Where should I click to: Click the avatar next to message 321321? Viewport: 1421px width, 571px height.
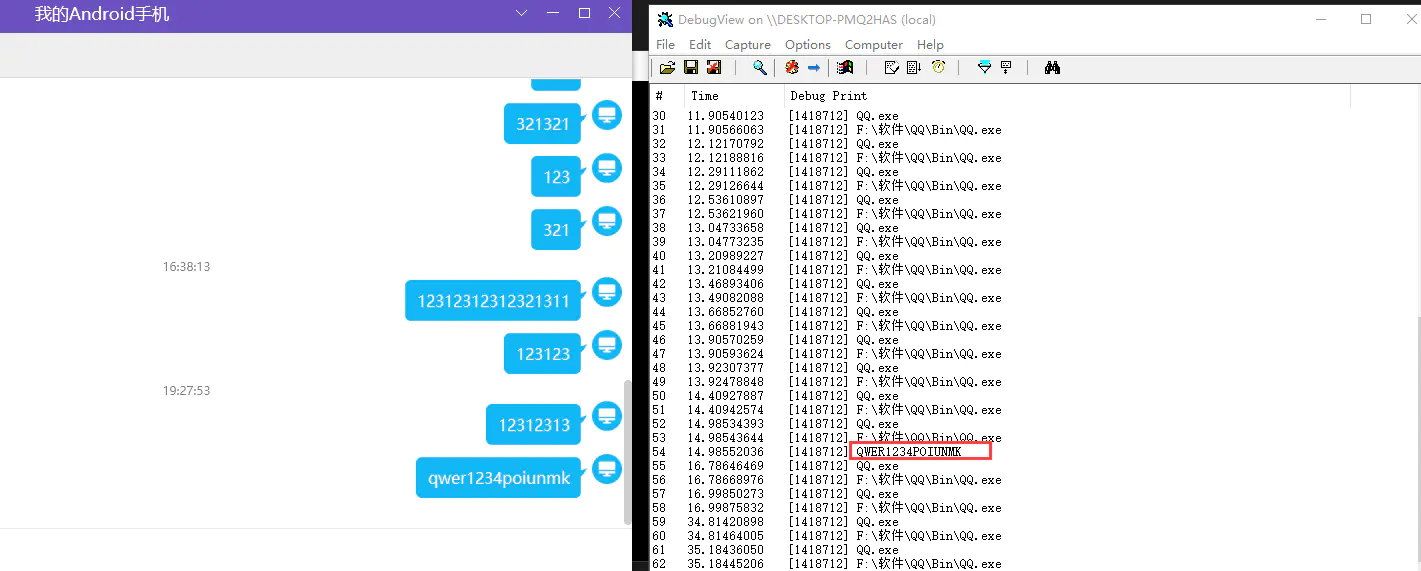607,115
